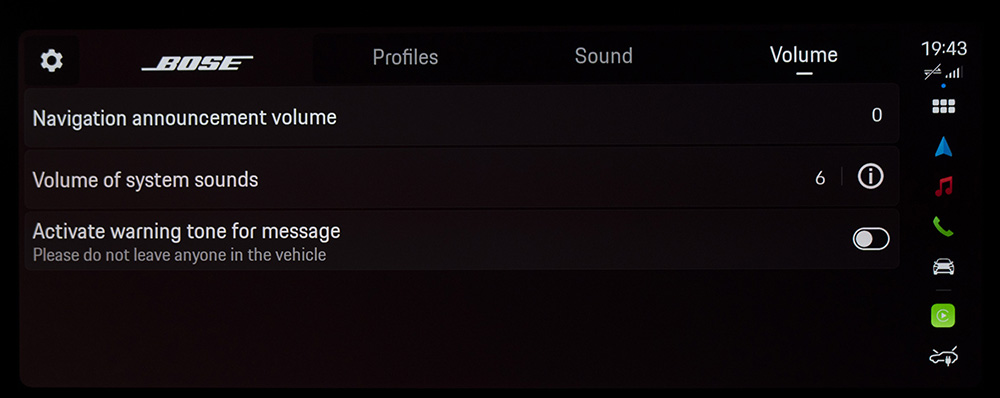1000x398 pixels.
Task: Select the Volume tab
Action: [x=804, y=55]
